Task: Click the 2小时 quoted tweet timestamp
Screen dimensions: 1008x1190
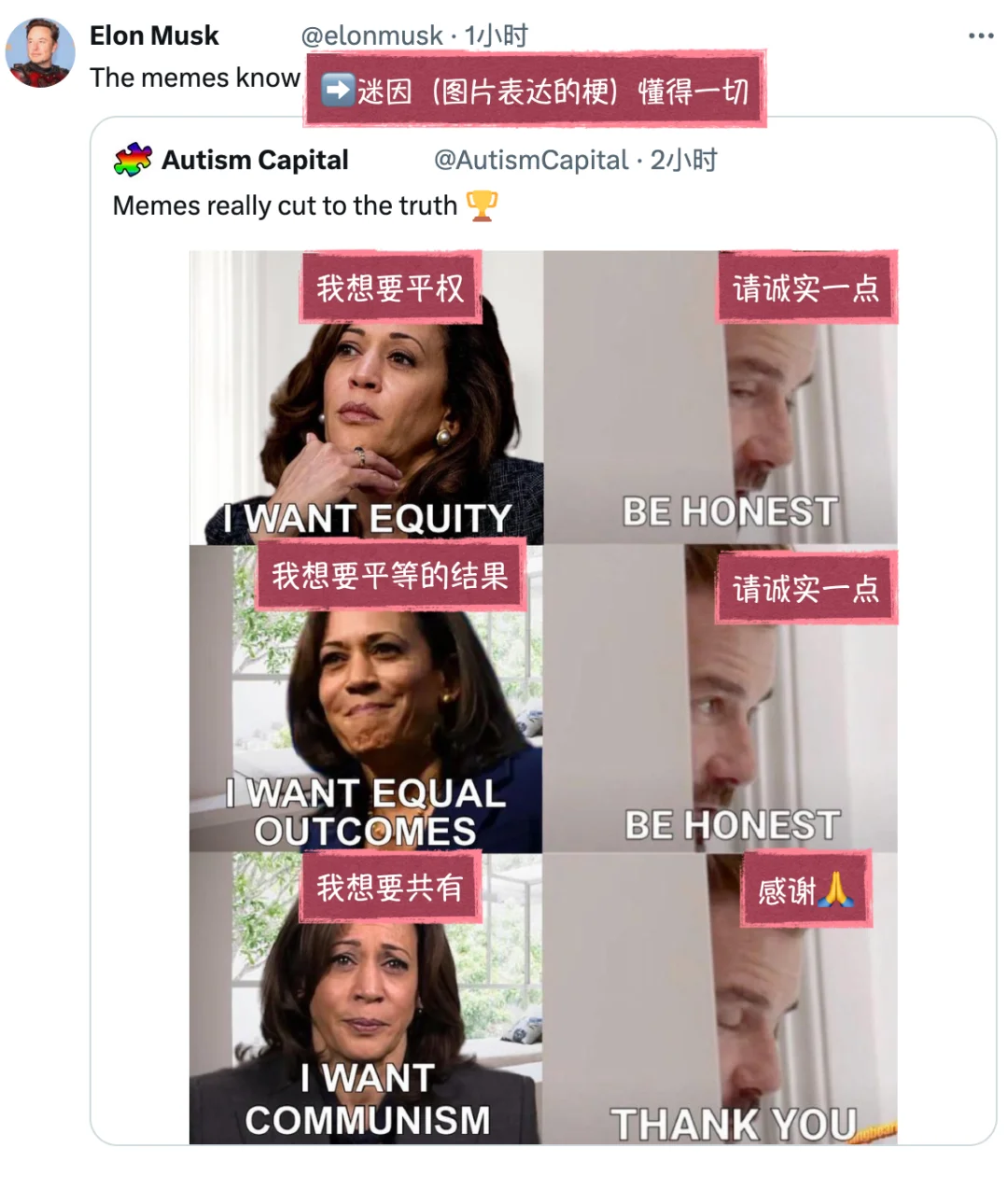Action: coord(684,160)
